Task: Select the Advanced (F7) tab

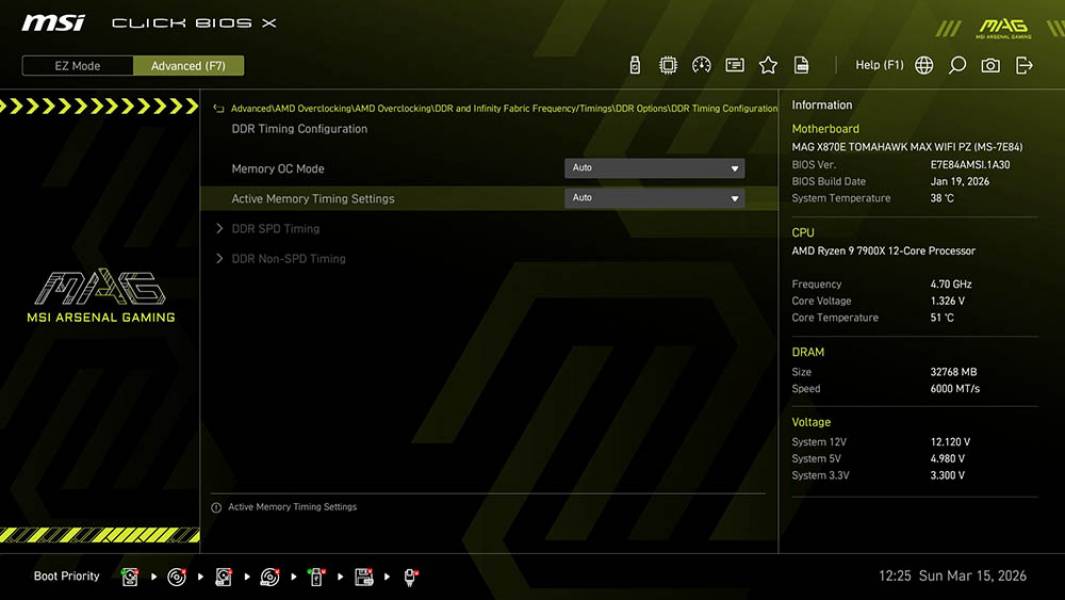Action: pos(189,65)
